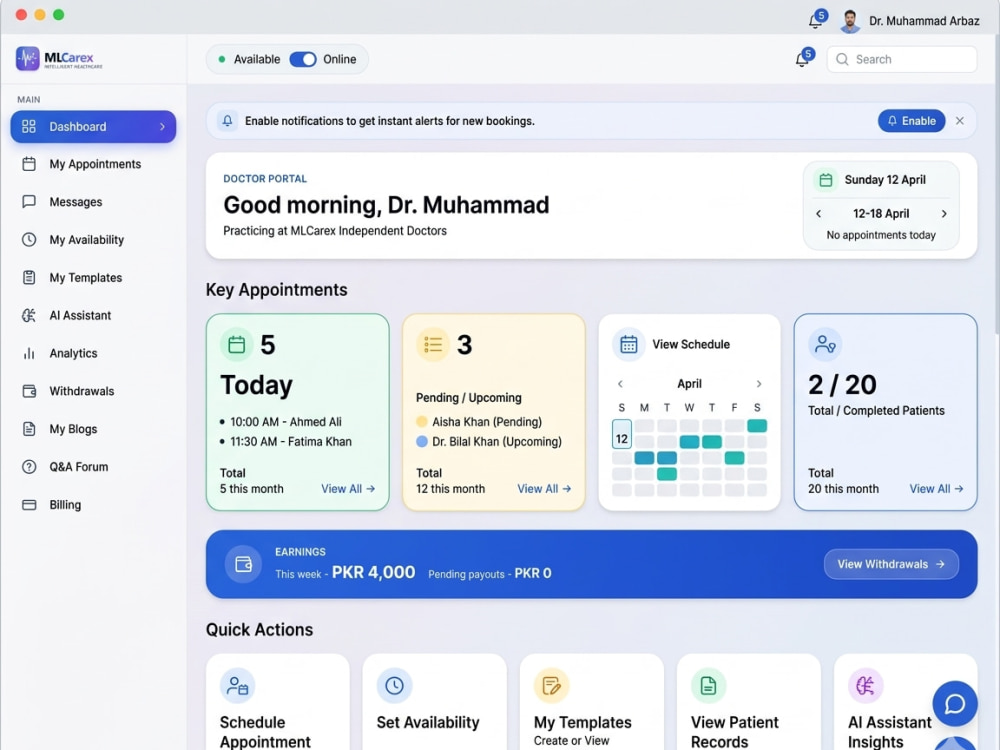View all completed patients
This screenshot has height=750, width=1000.
click(x=936, y=489)
